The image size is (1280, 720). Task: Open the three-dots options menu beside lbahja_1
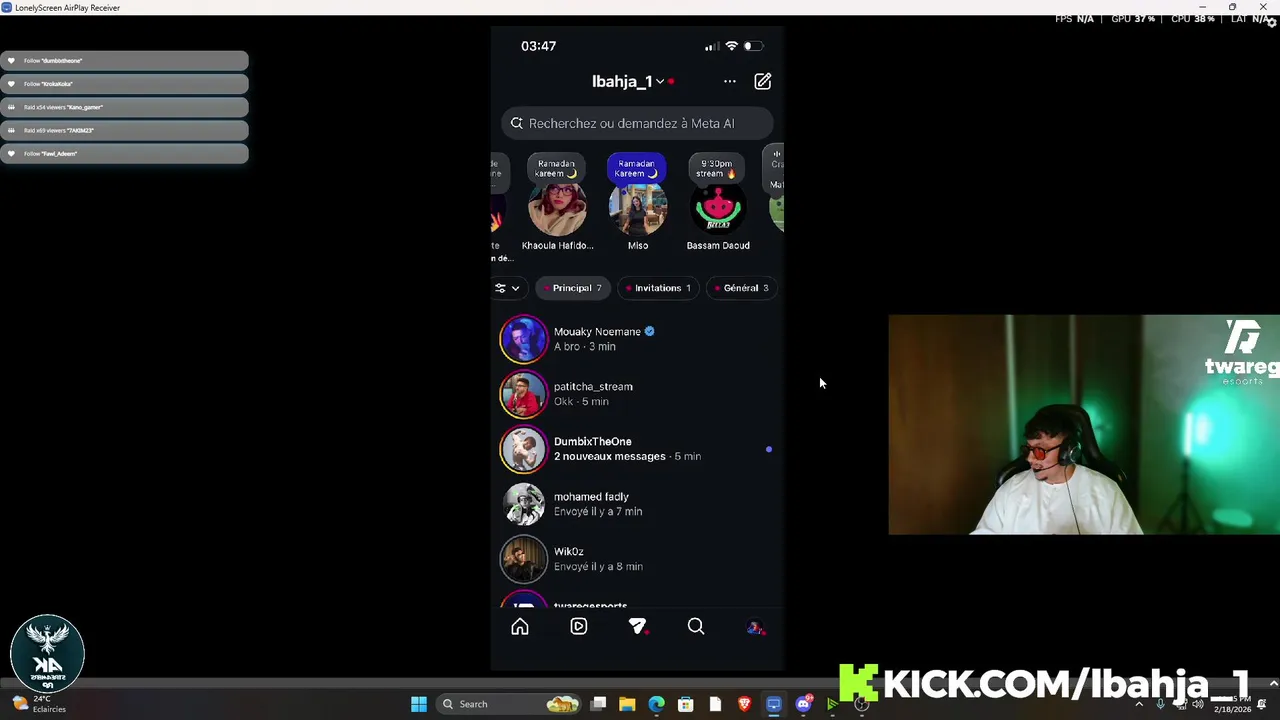coord(729,82)
